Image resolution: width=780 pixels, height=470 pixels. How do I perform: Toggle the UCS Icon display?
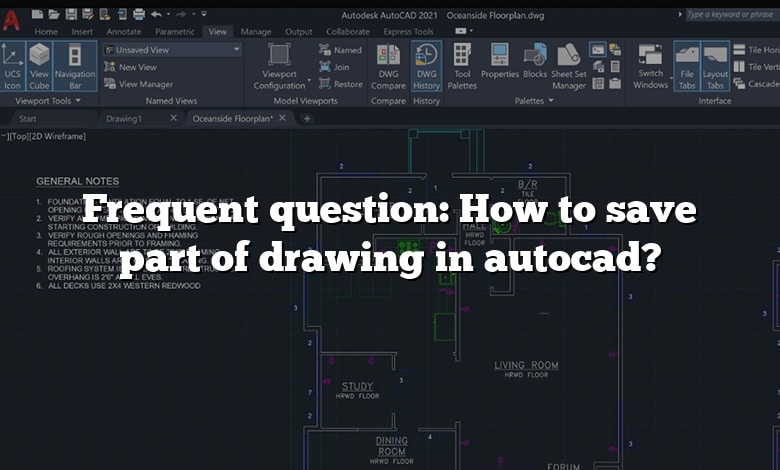coord(12,66)
